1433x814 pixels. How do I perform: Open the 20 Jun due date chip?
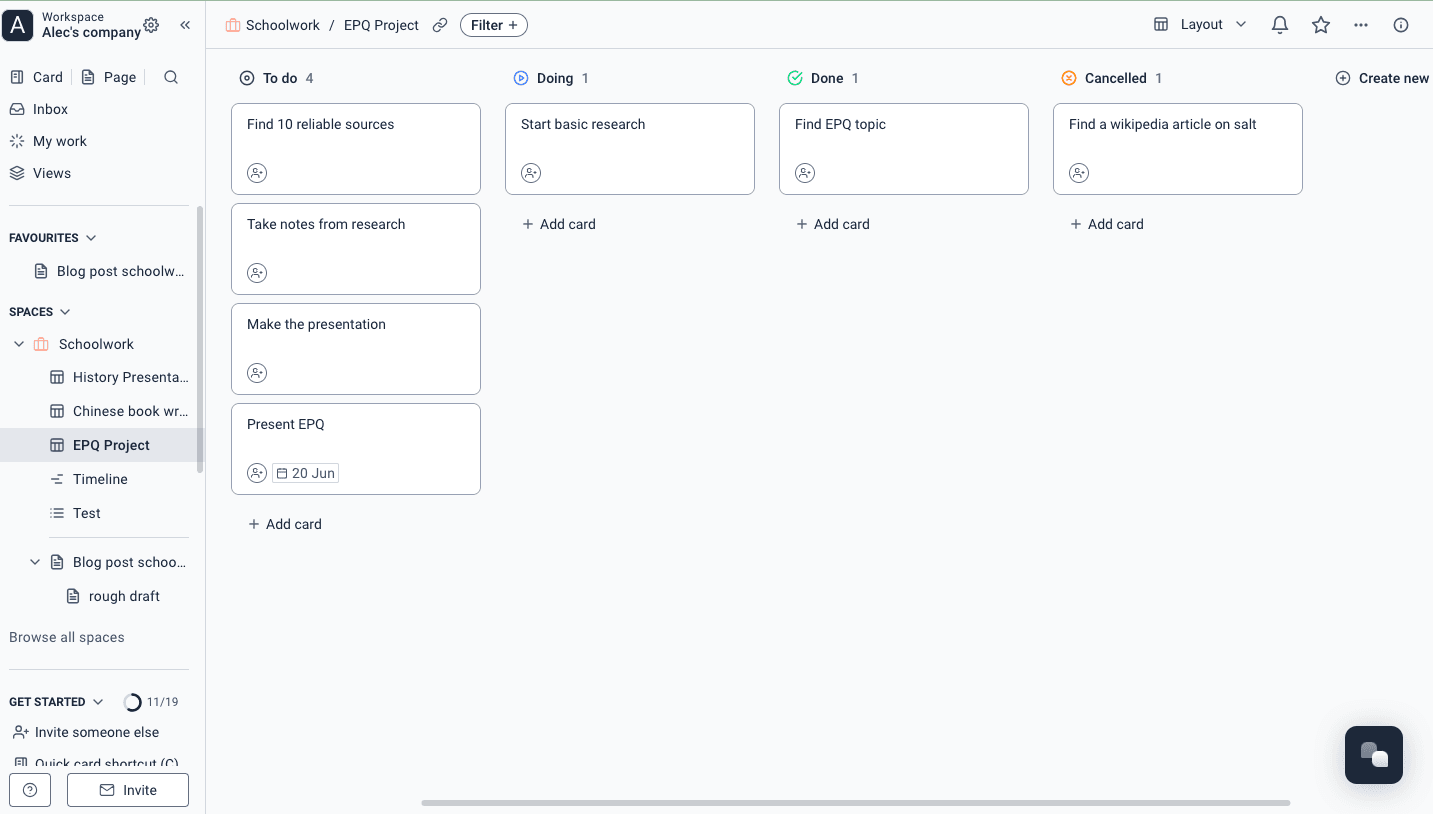305,473
